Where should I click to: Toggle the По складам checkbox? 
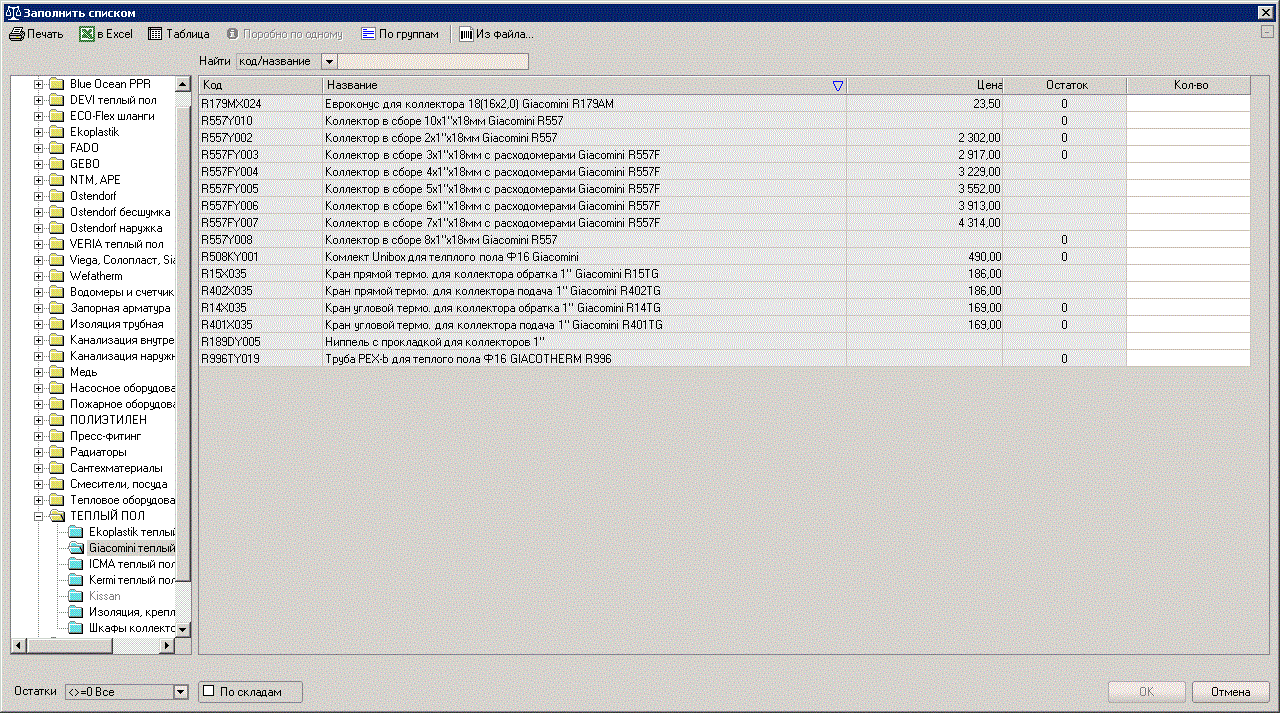tap(209, 691)
